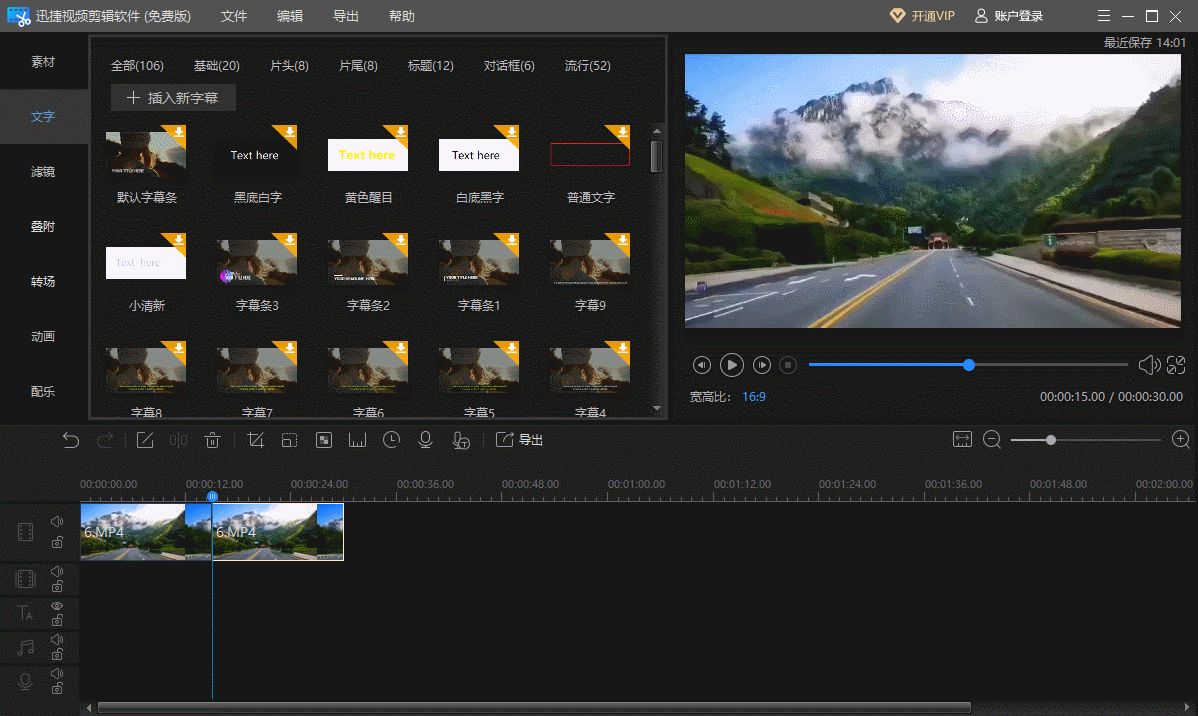Screen dimensions: 1198x716
Task: Open the 帮助 menu
Action: (x=401, y=16)
